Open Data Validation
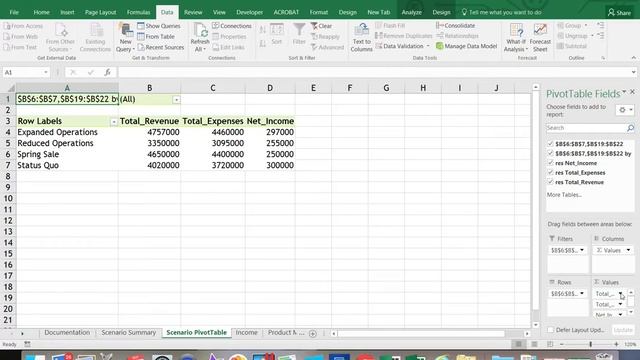Viewport: 640px width, 360px height. tap(402, 46)
